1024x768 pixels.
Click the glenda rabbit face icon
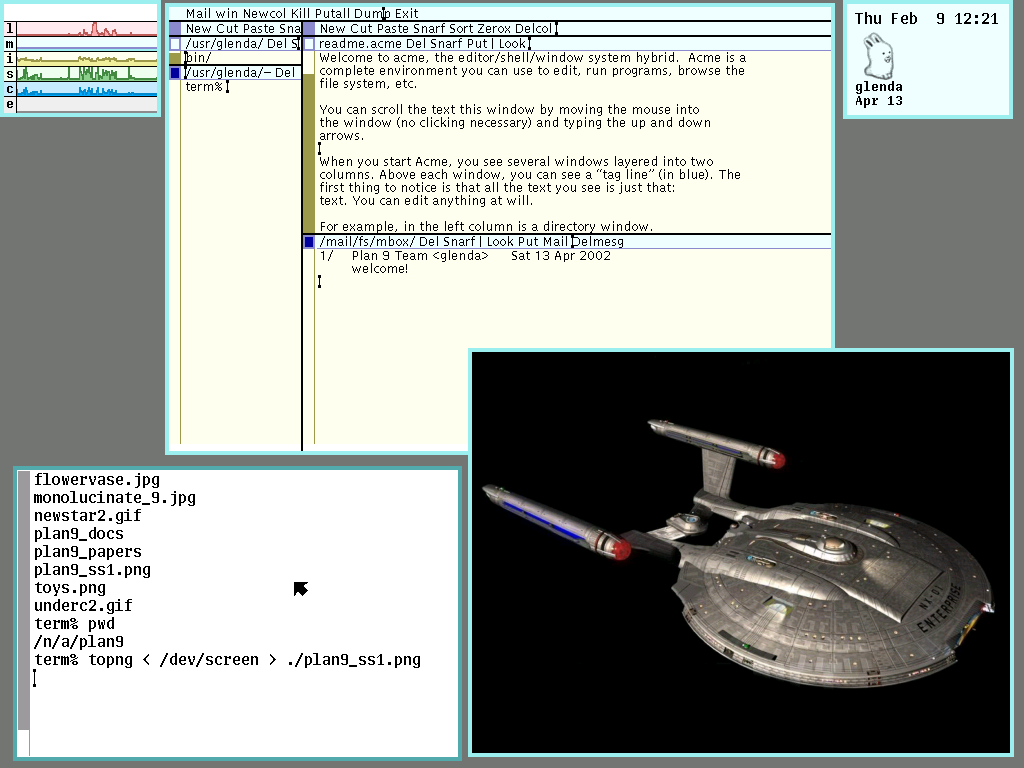pos(877,56)
